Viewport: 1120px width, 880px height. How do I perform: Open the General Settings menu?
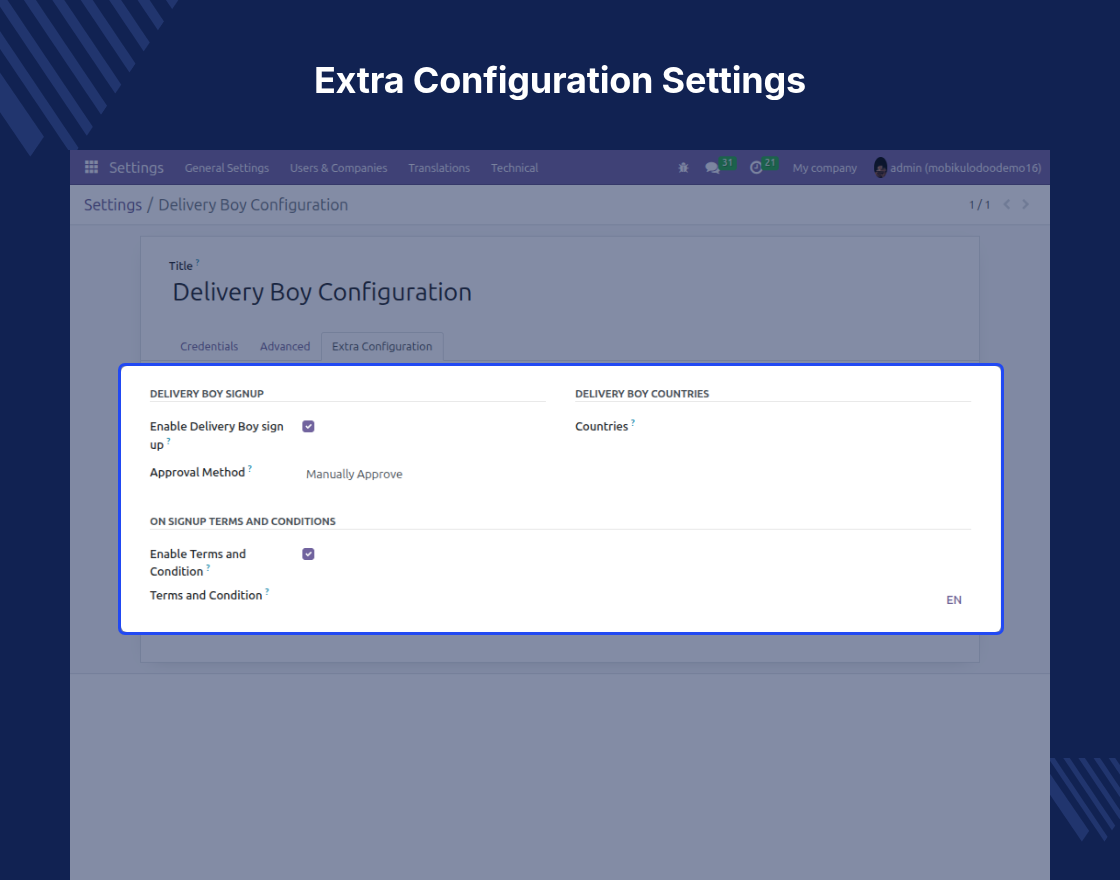click(x=226, y=168)
